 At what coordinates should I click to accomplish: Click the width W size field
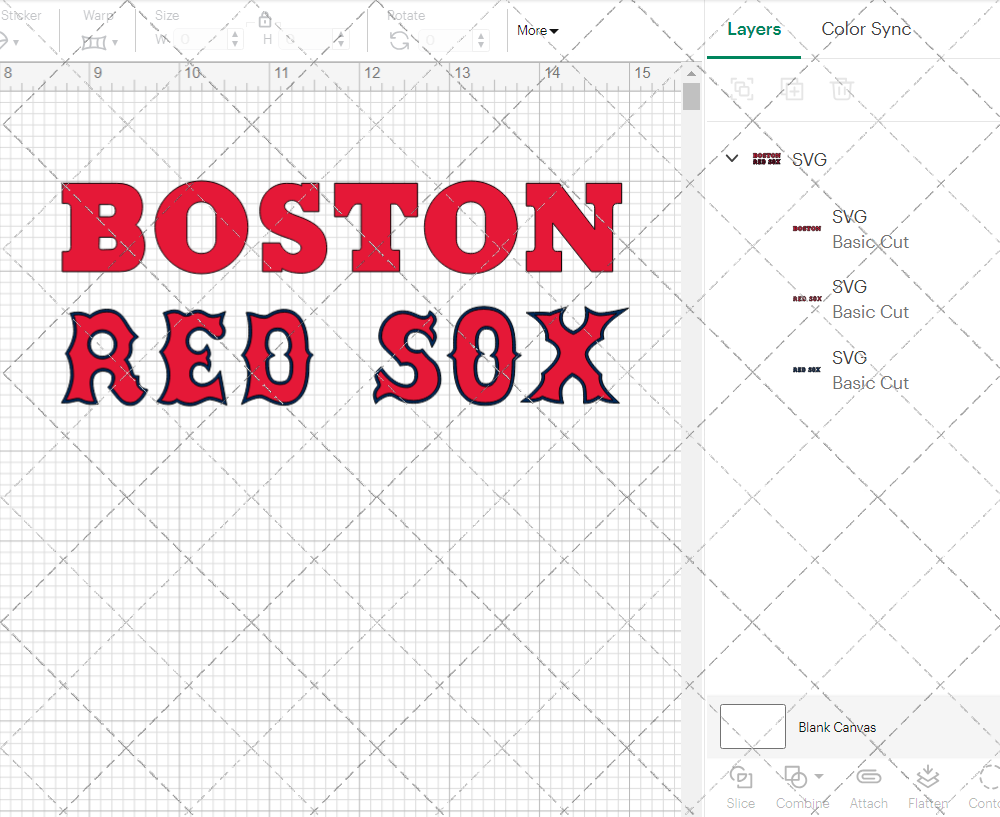click(201, 40)
